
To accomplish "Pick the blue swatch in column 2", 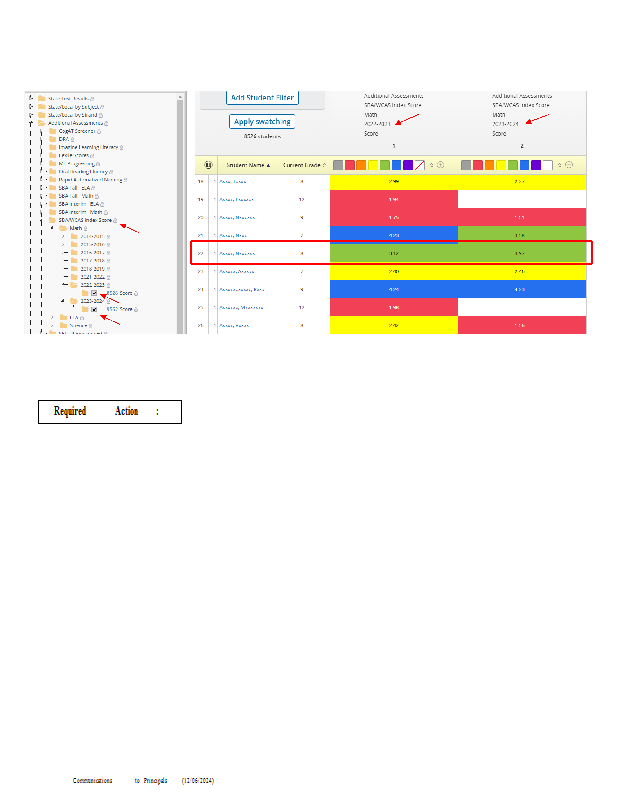I will (x=525, y=165).
